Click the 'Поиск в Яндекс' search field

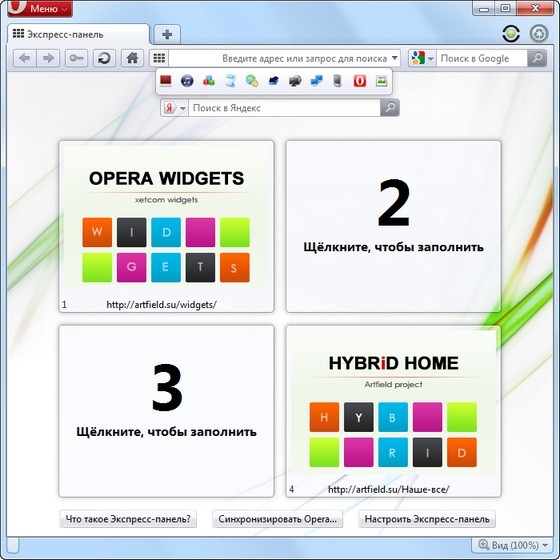coord(284,108)
